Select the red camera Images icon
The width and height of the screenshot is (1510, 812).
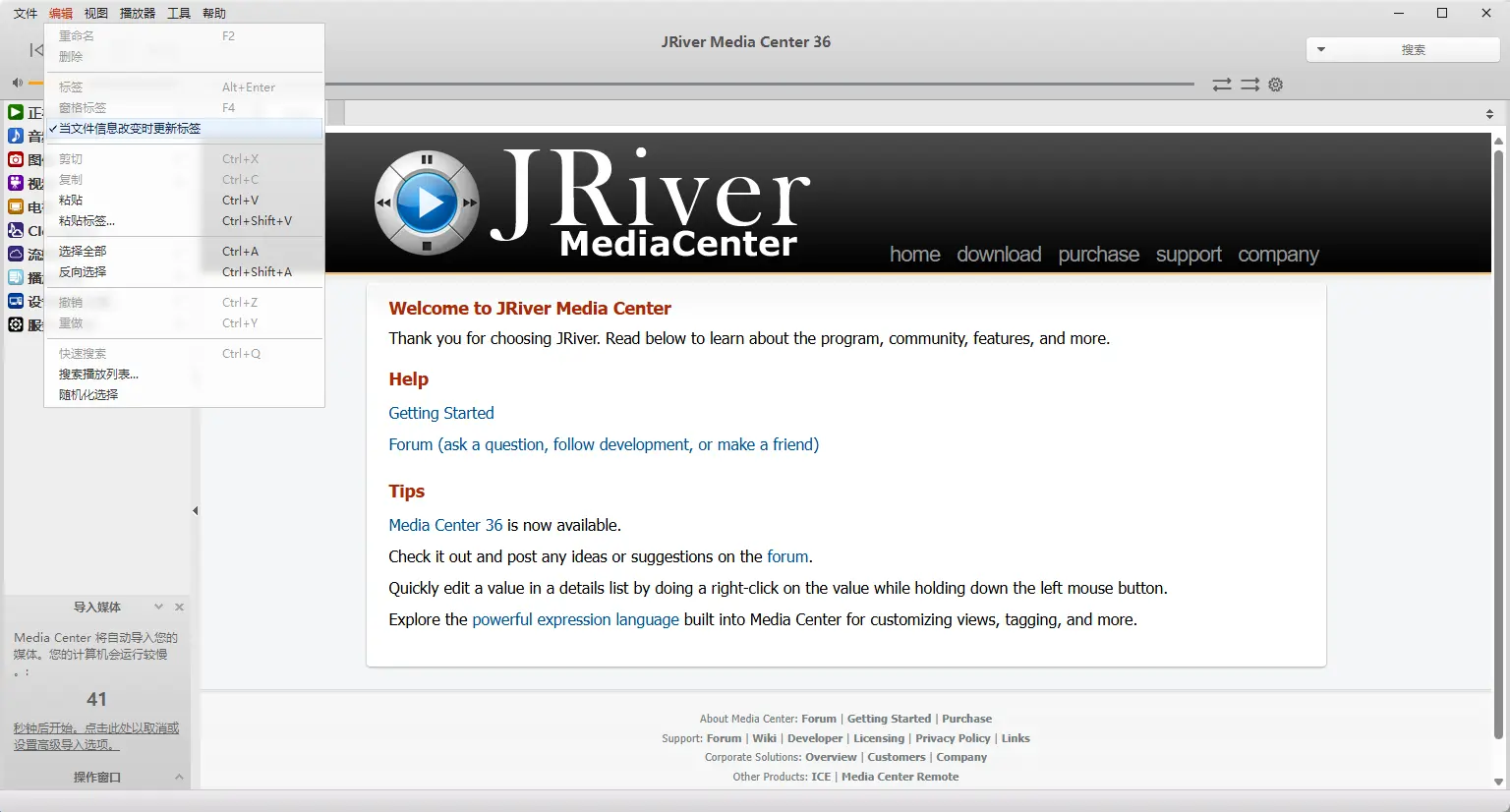click(16, 159)
